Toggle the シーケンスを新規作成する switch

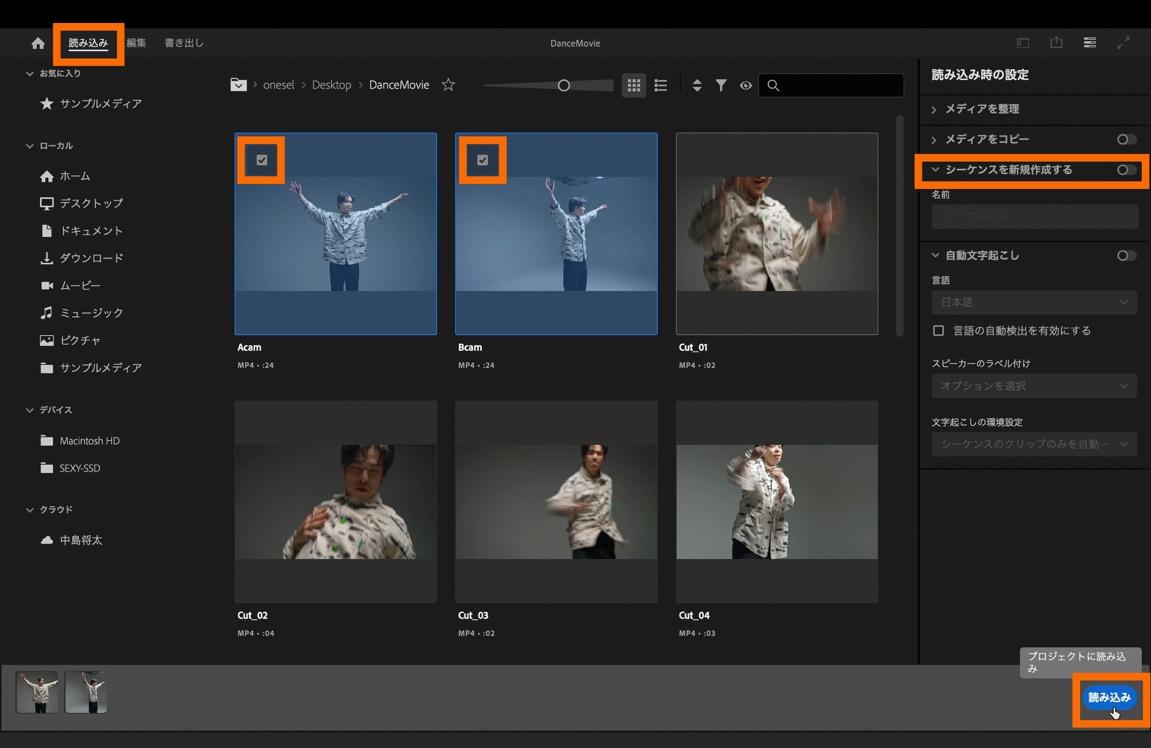[1126, 170]
